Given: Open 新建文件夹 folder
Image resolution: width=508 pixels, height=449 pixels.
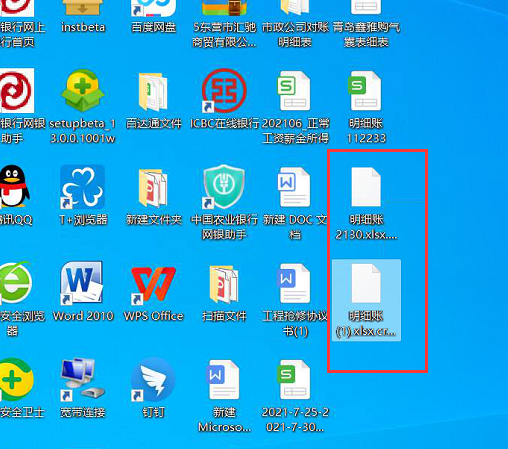Looking at the screenshot, I should tap(153, 188).
